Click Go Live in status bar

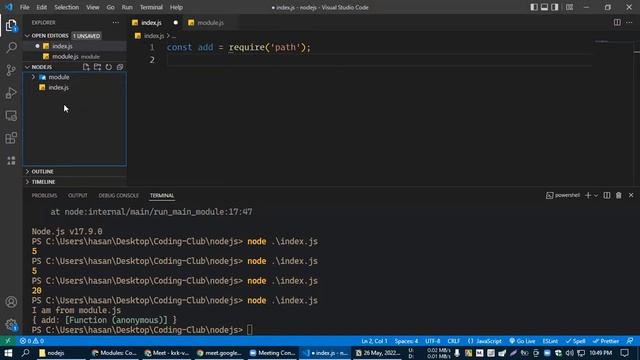[x=522, y=341]
